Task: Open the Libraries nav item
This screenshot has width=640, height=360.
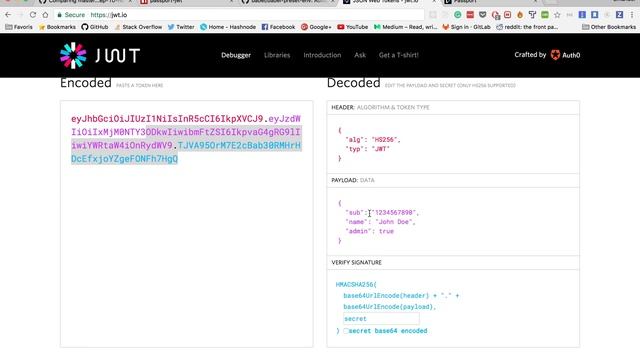Action: click(x=277, y=55)
